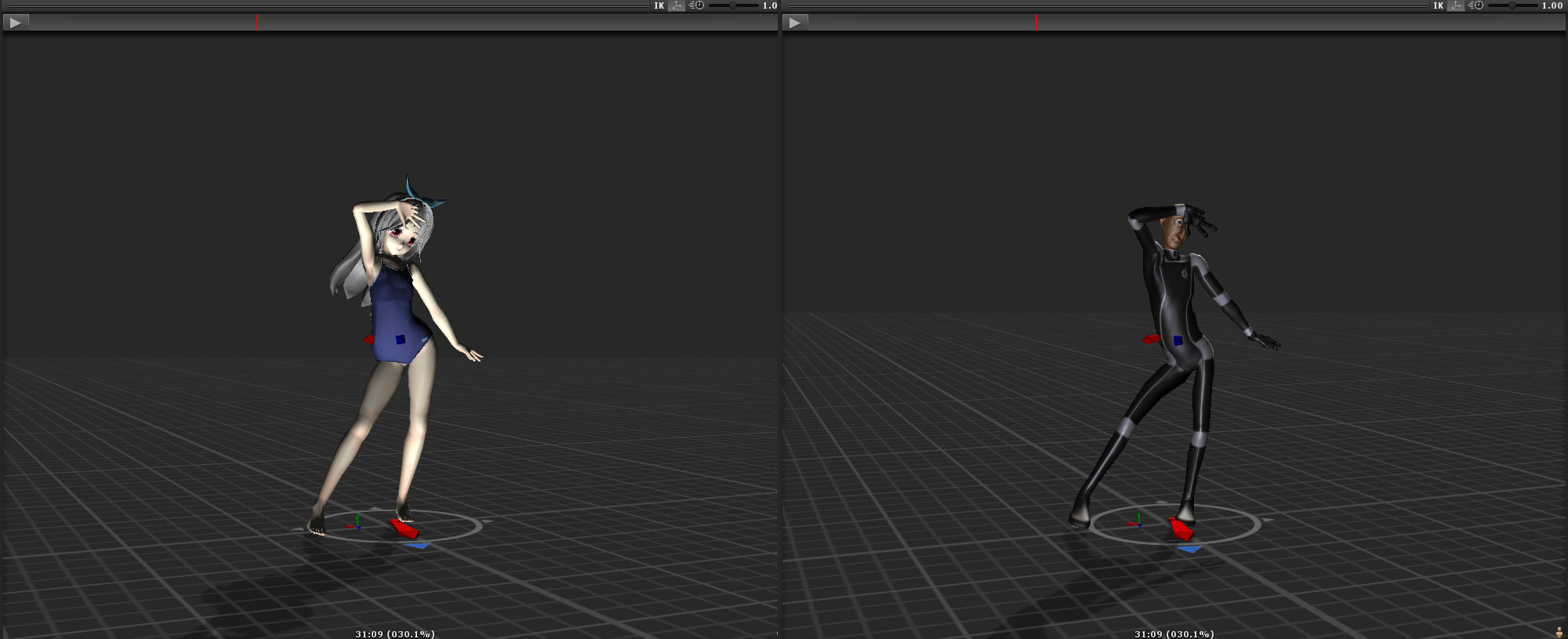The height and width of the screenshot is (639, 1568).
Task: Select red arrow handle at suit figure's hip
Action: (x=1150, y=339)
